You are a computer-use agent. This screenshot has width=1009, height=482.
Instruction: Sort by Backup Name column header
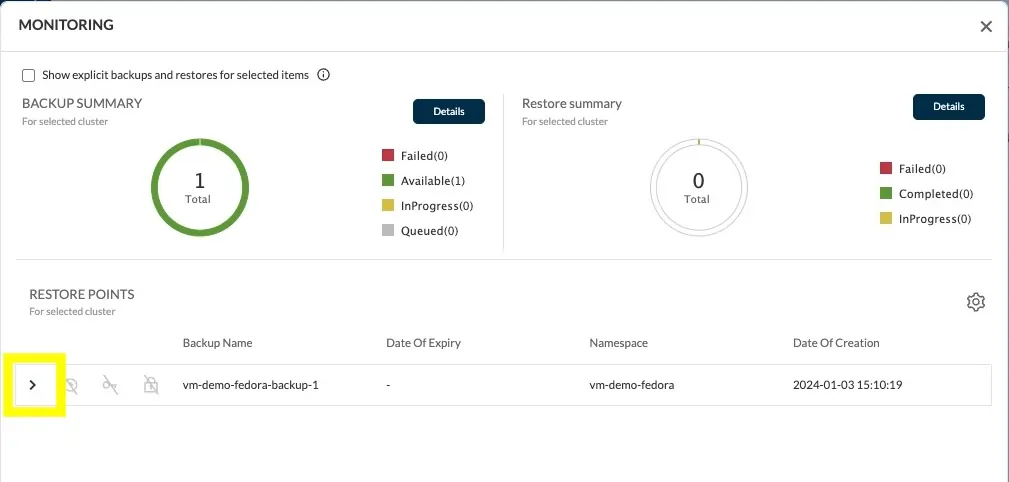[x=218, y=343]
